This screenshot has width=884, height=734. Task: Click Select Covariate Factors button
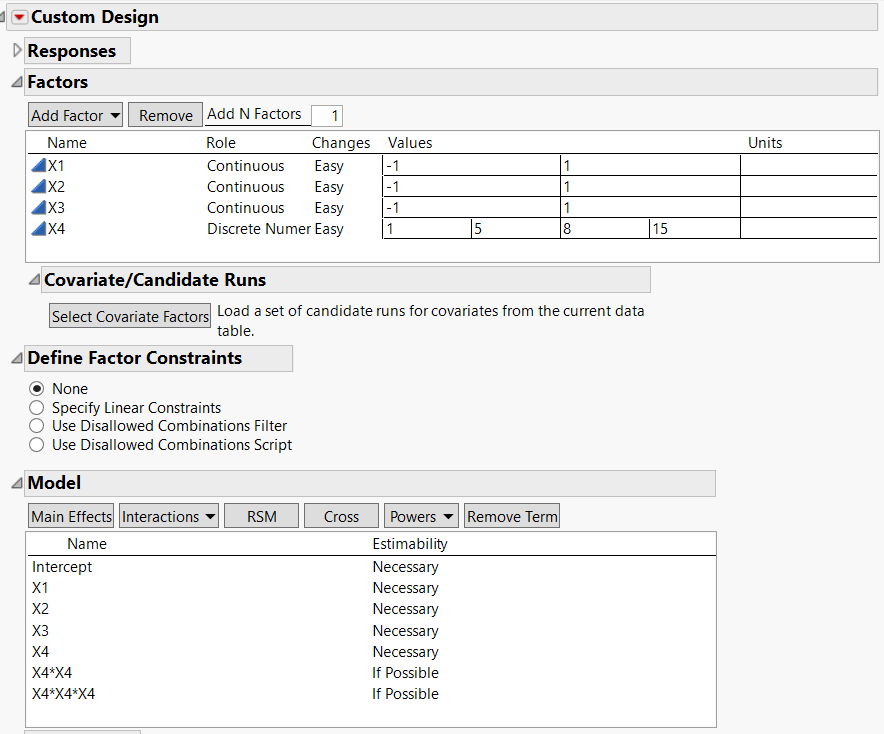(x=131, y=316)
